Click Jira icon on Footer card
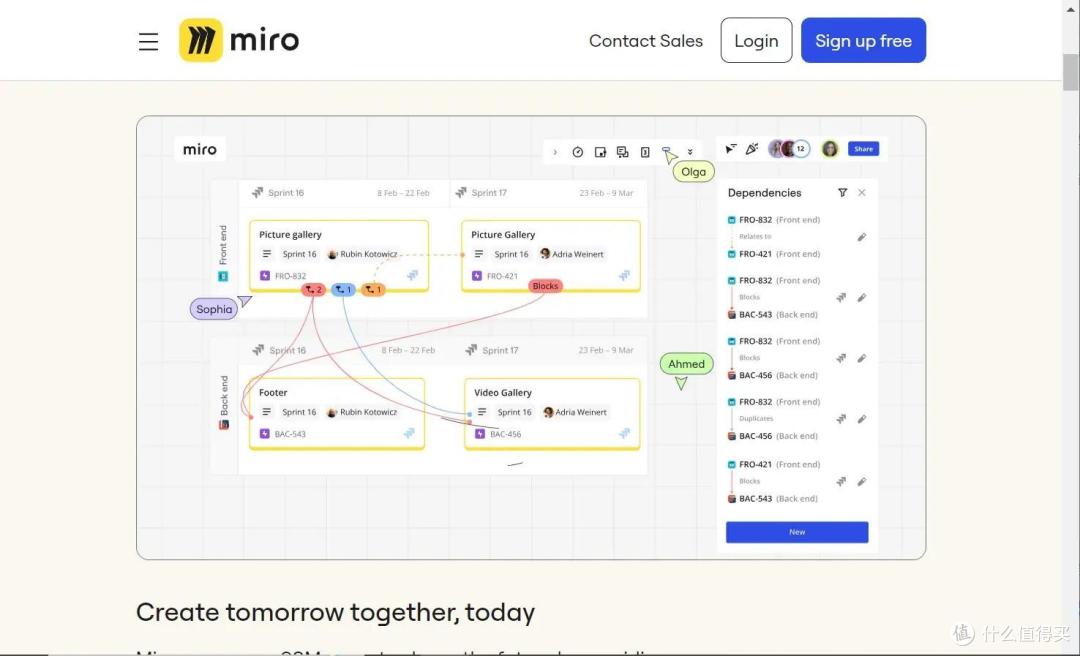Viewport: 1080px width, 656px height. pyautogui.click(x=409, y=433)
